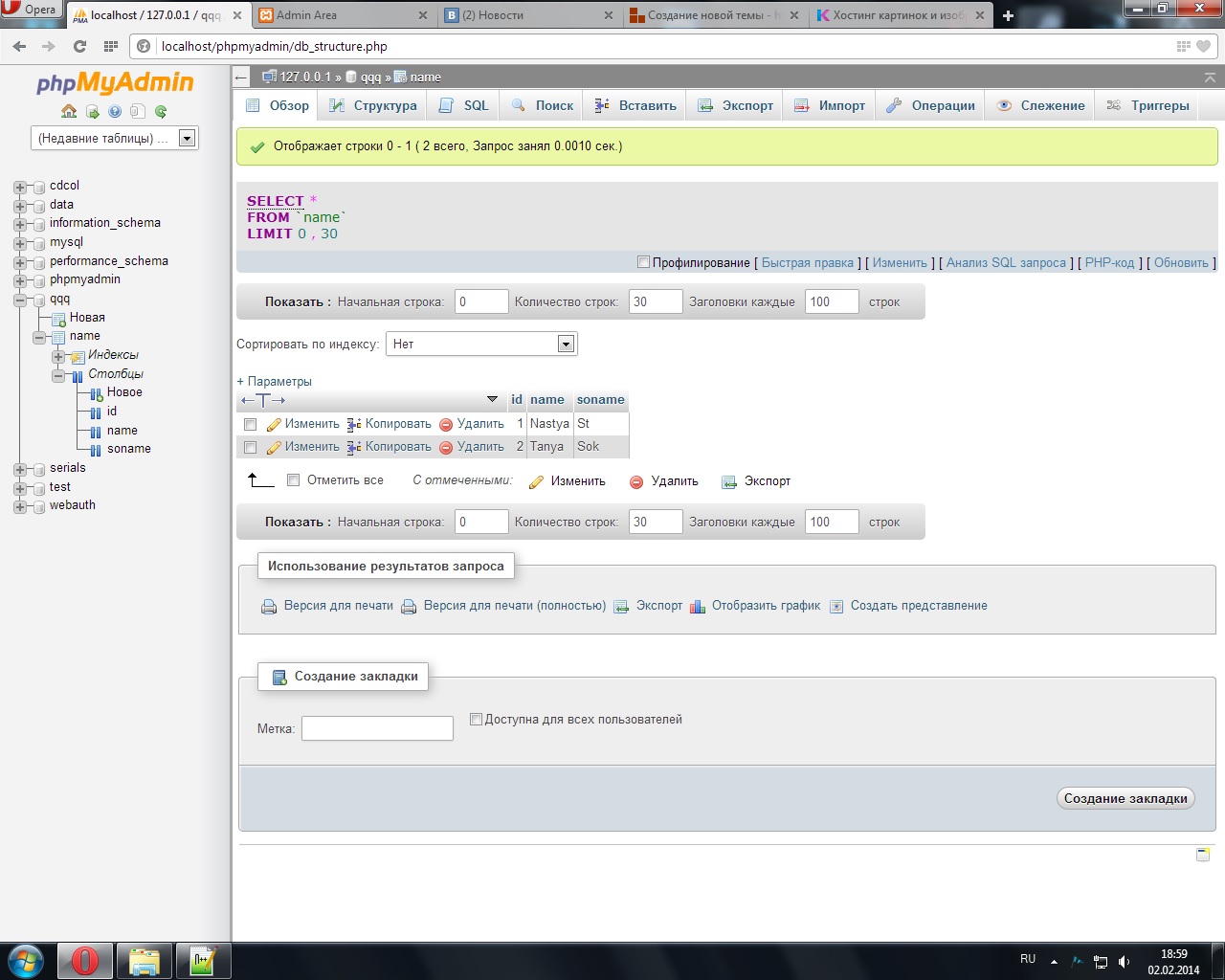Click the phpMyAdmin home icon
1225x980 pixels.
tap(69, 111)
